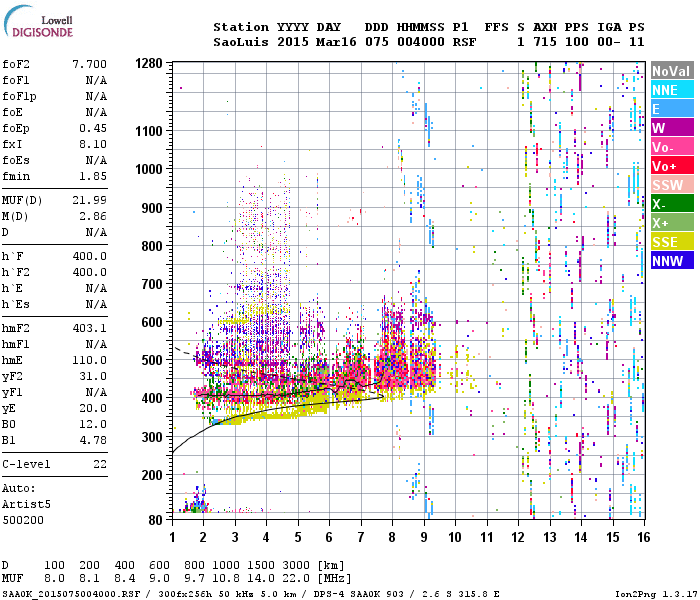The height and width of the screenshot is (600, 700).
Task: Click the M(D) value 2.86
Action: coord(93,216)
